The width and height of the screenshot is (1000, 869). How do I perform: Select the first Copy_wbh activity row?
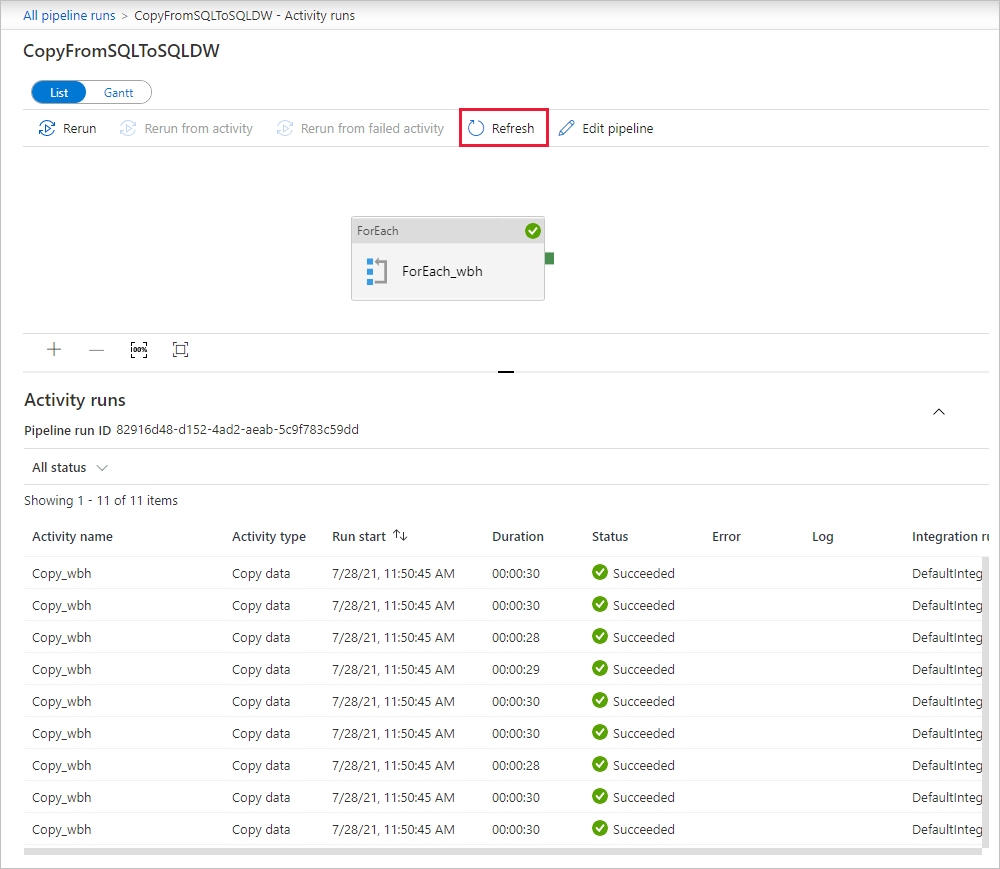(61, 574)
